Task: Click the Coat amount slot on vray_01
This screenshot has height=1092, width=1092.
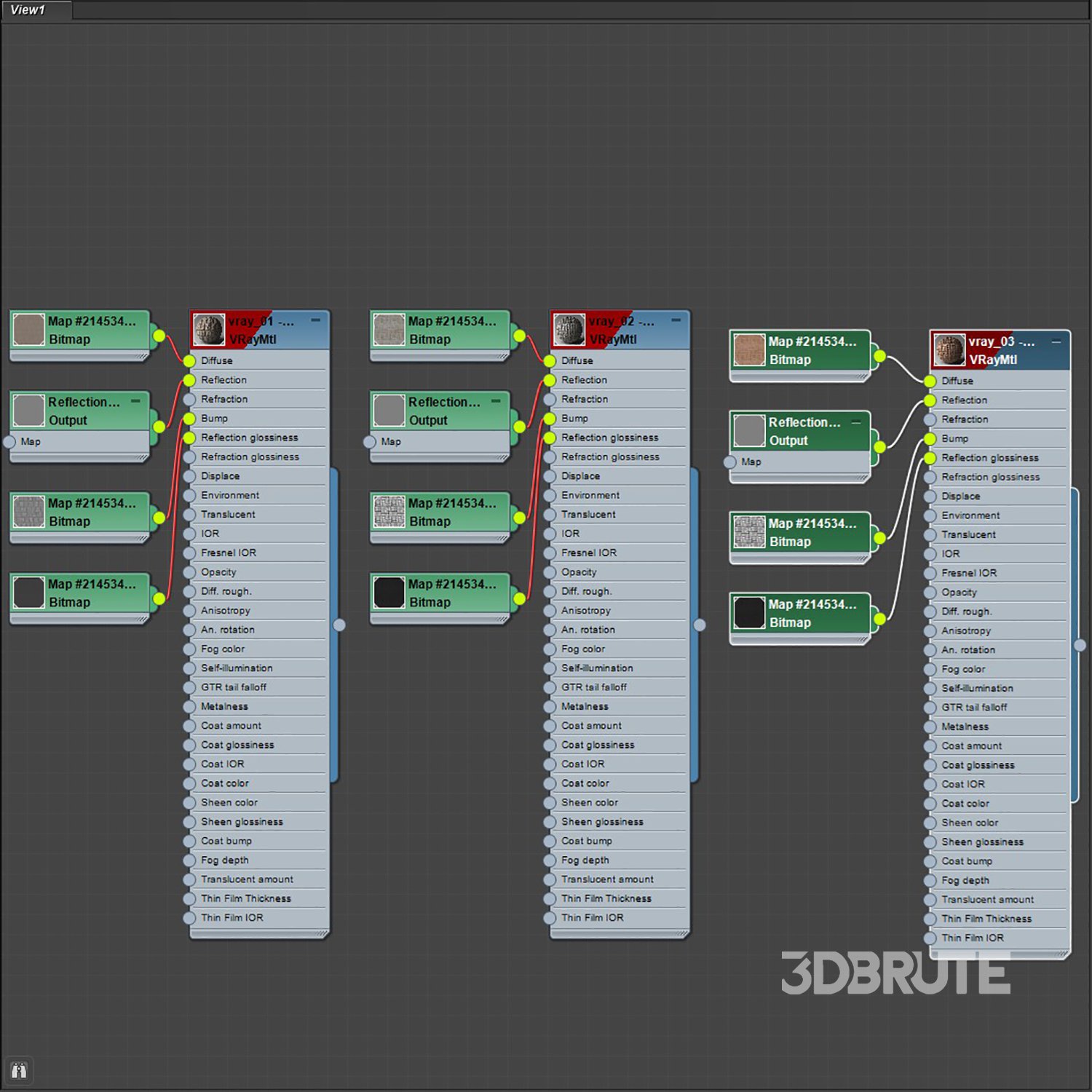Action: click(231, 726)
